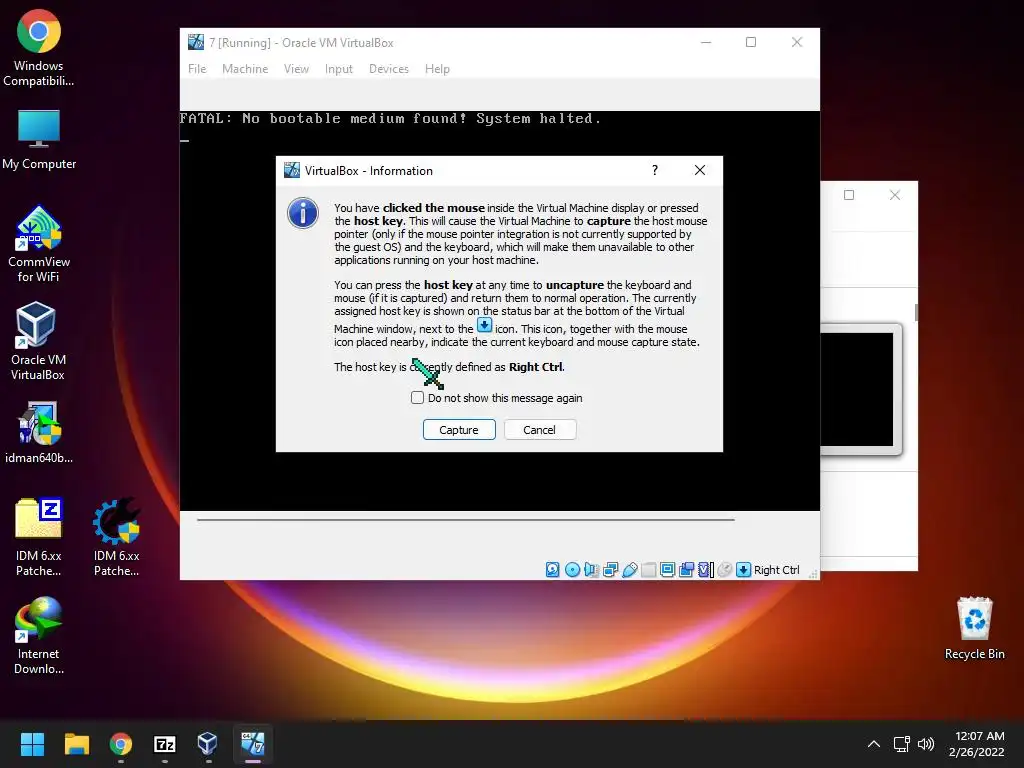Open the Machine menu
This screenshot has width=1024, height=768.
tap(245, 69)
